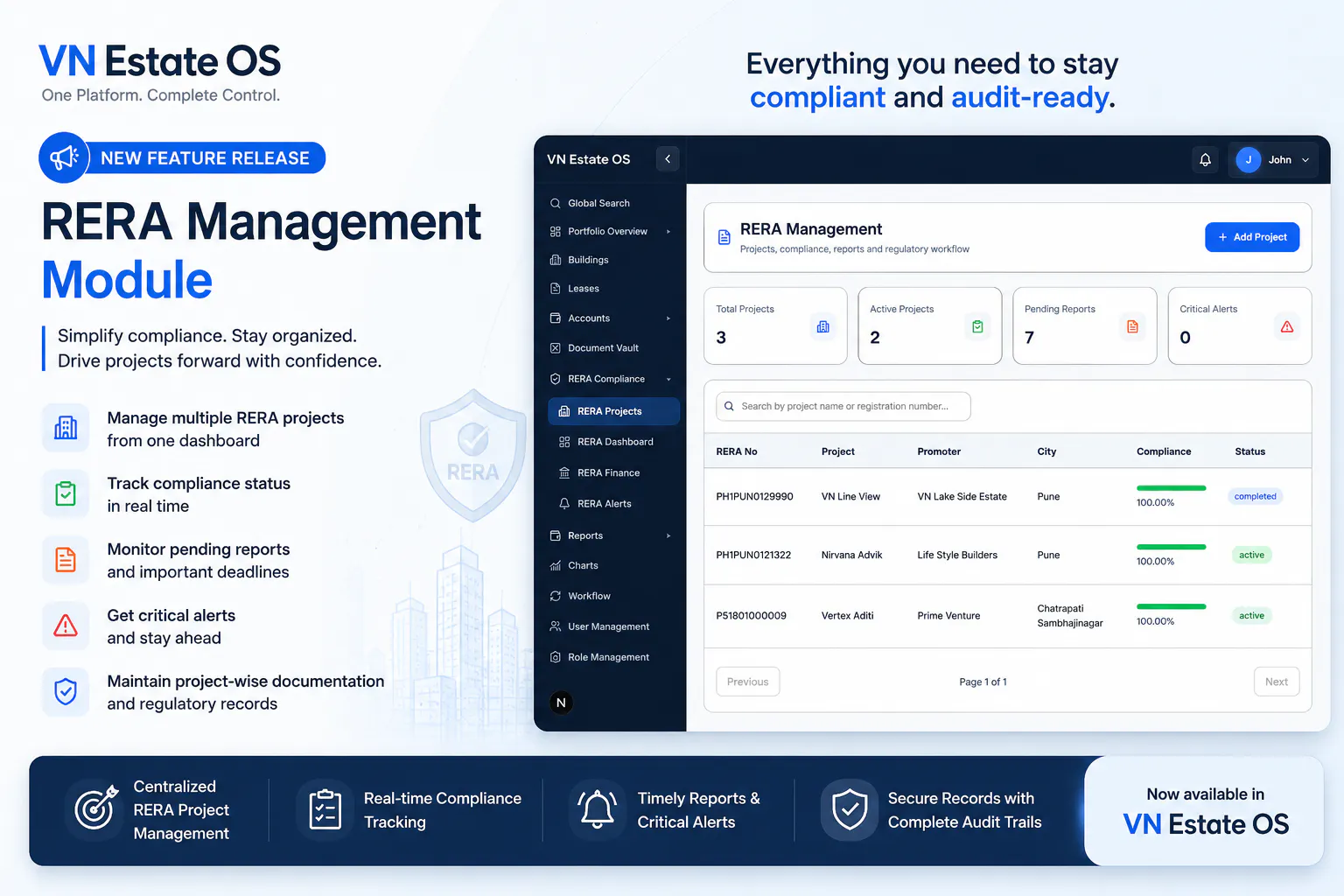Screen dimensions: 1344x896
Task: Open the John user menu dropdown
Action: coord(1273,160)
